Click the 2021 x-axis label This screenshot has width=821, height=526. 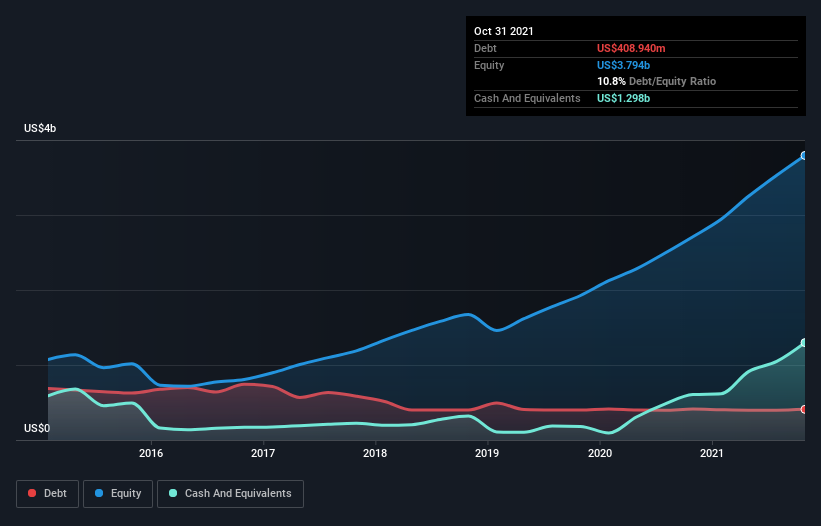[x=712, y=453]
